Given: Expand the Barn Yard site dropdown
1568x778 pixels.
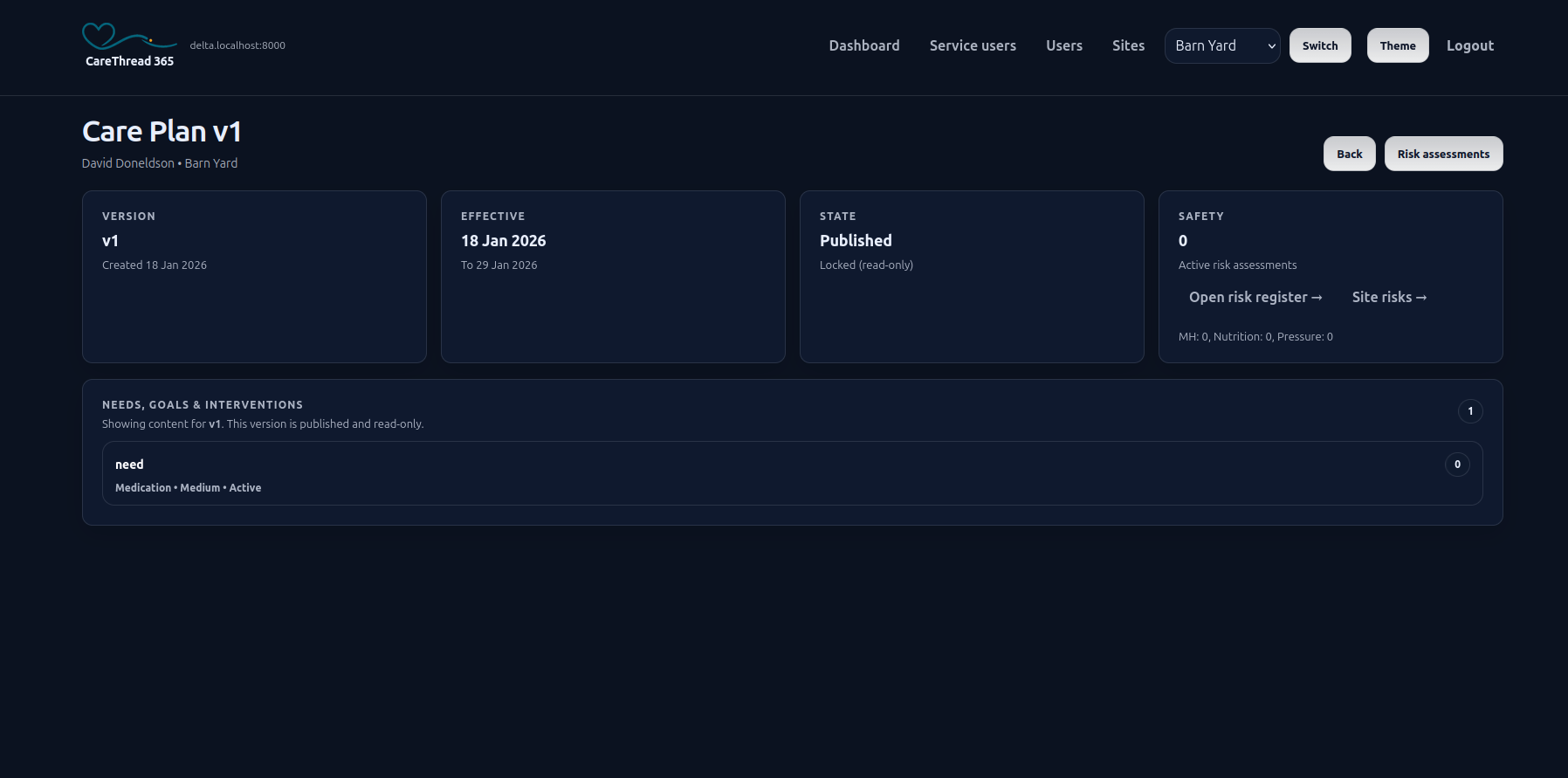Looking at the screenshot, I should click(1222, 45).
